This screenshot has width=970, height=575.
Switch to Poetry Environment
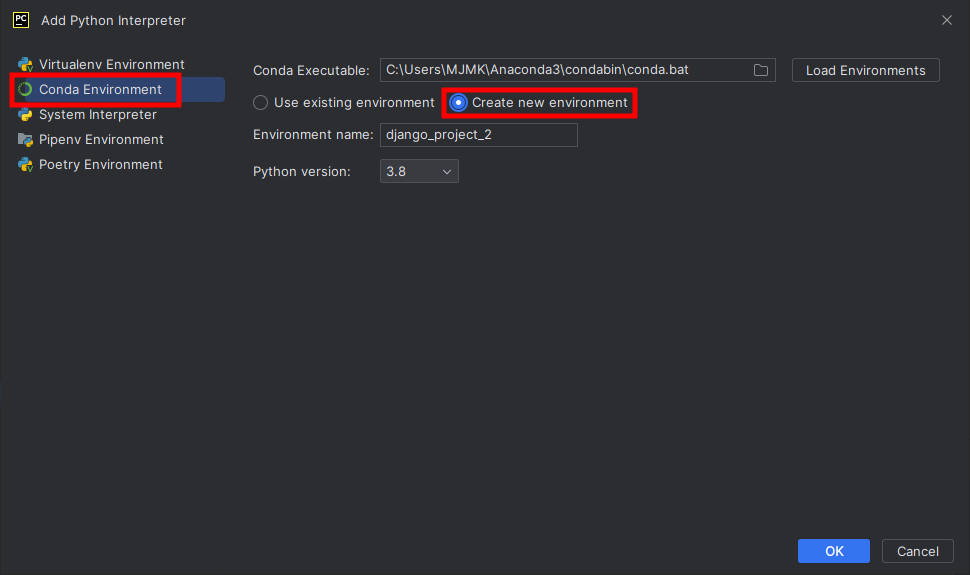pos(101,165)
